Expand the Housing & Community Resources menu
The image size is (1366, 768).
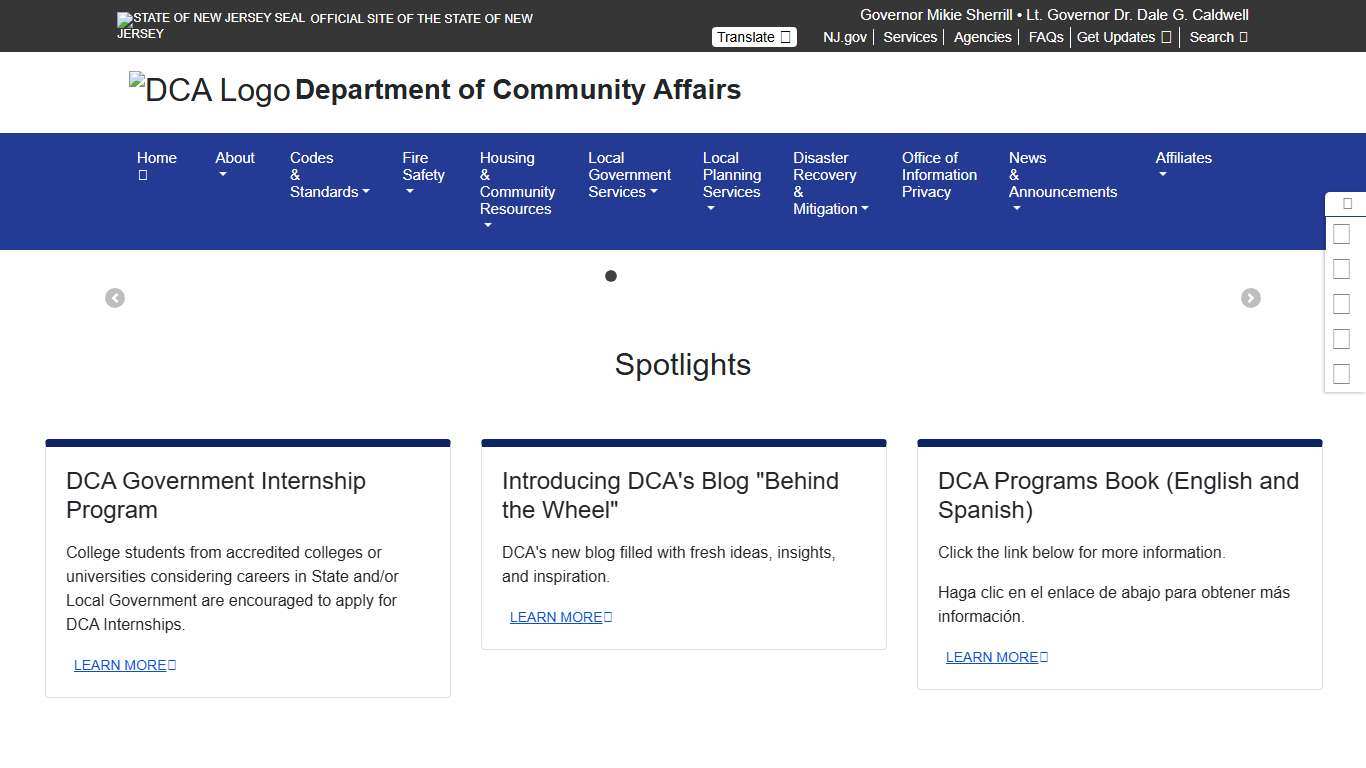[x=517, y=184]
